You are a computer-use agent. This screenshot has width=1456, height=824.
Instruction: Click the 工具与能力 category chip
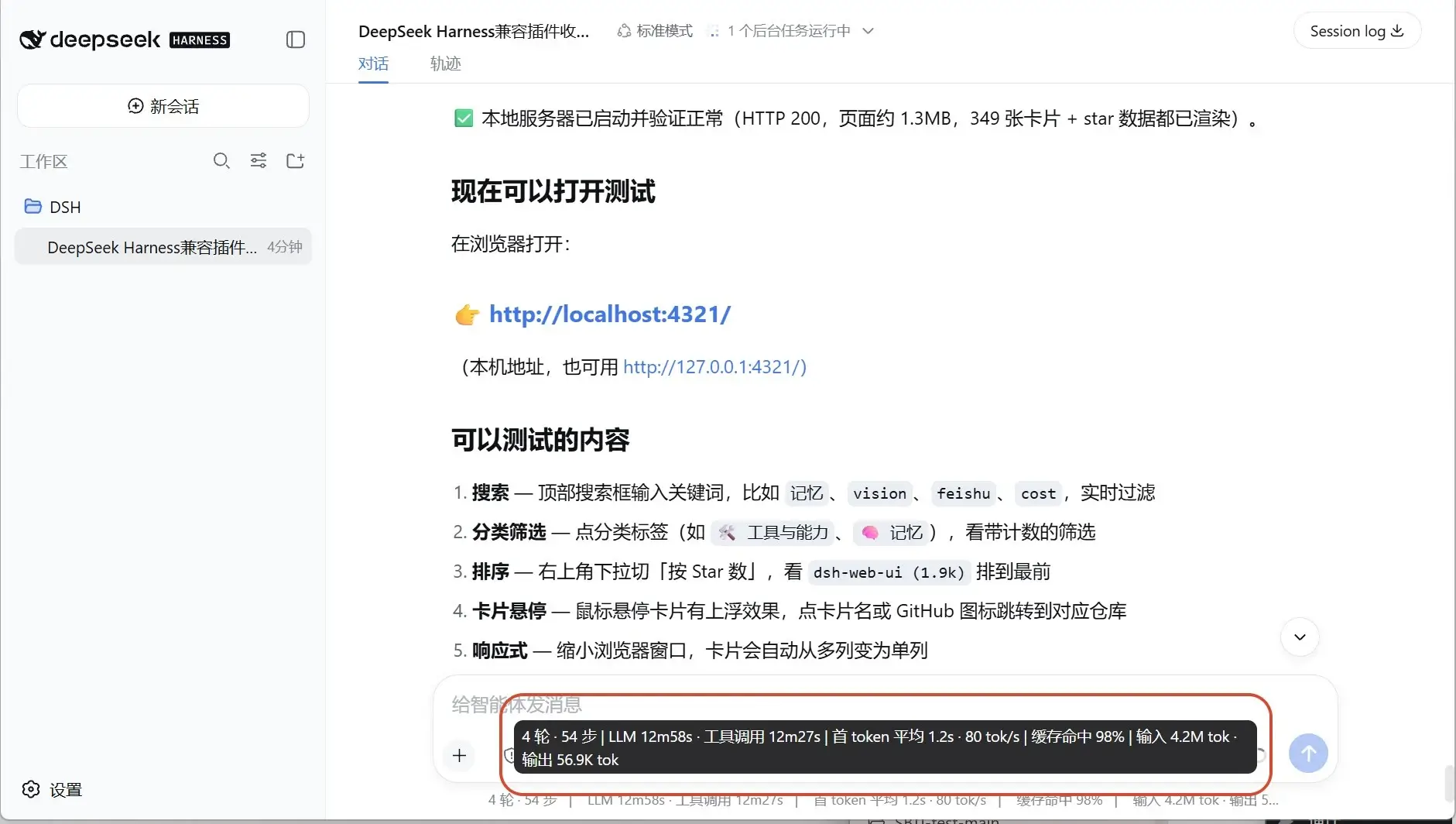[773, 533]
